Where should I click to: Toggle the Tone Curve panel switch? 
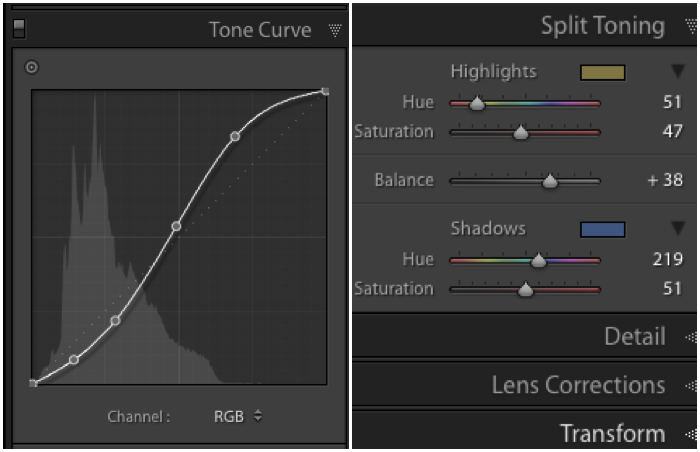[x=18, y=30]
